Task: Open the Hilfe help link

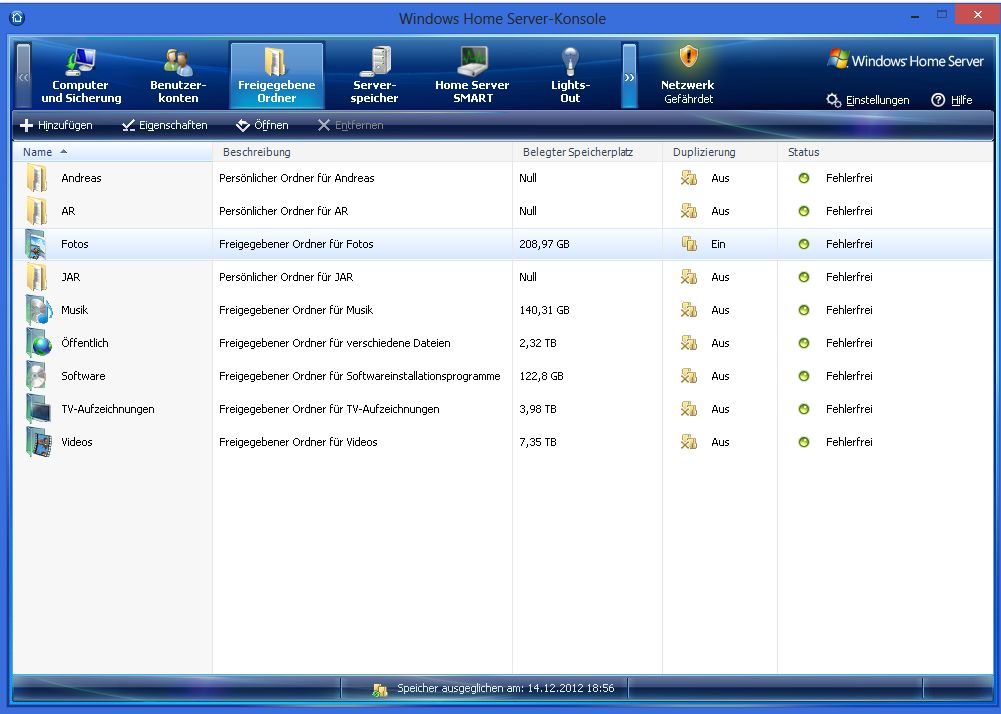Action: [952, 100]
